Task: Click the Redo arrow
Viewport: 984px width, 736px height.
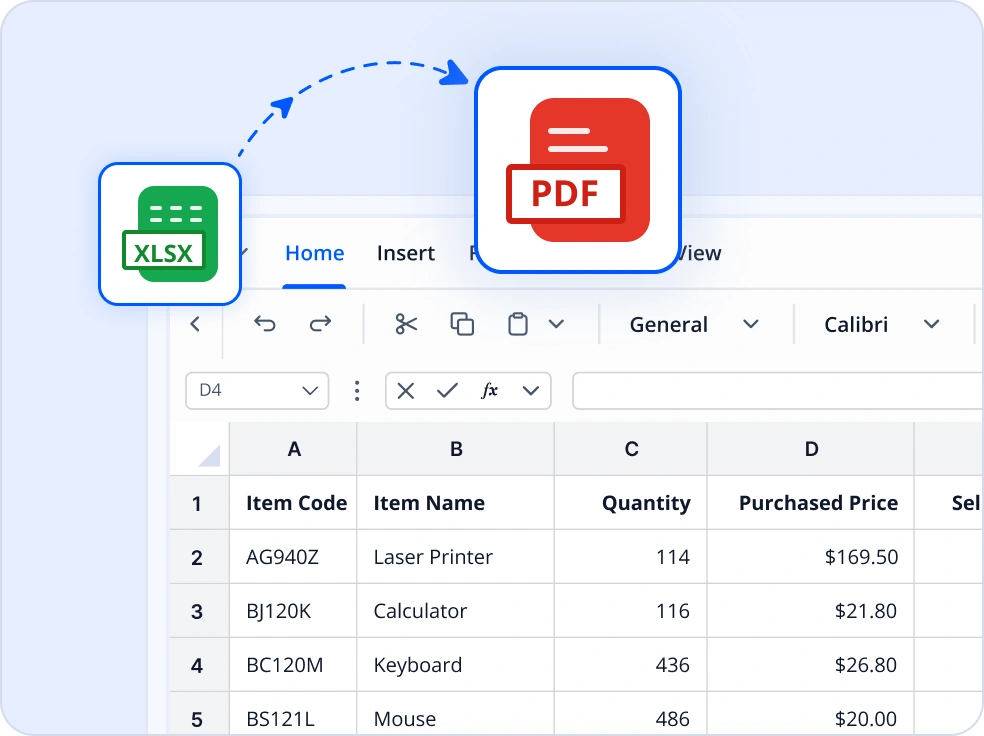Action: point(319,324)
